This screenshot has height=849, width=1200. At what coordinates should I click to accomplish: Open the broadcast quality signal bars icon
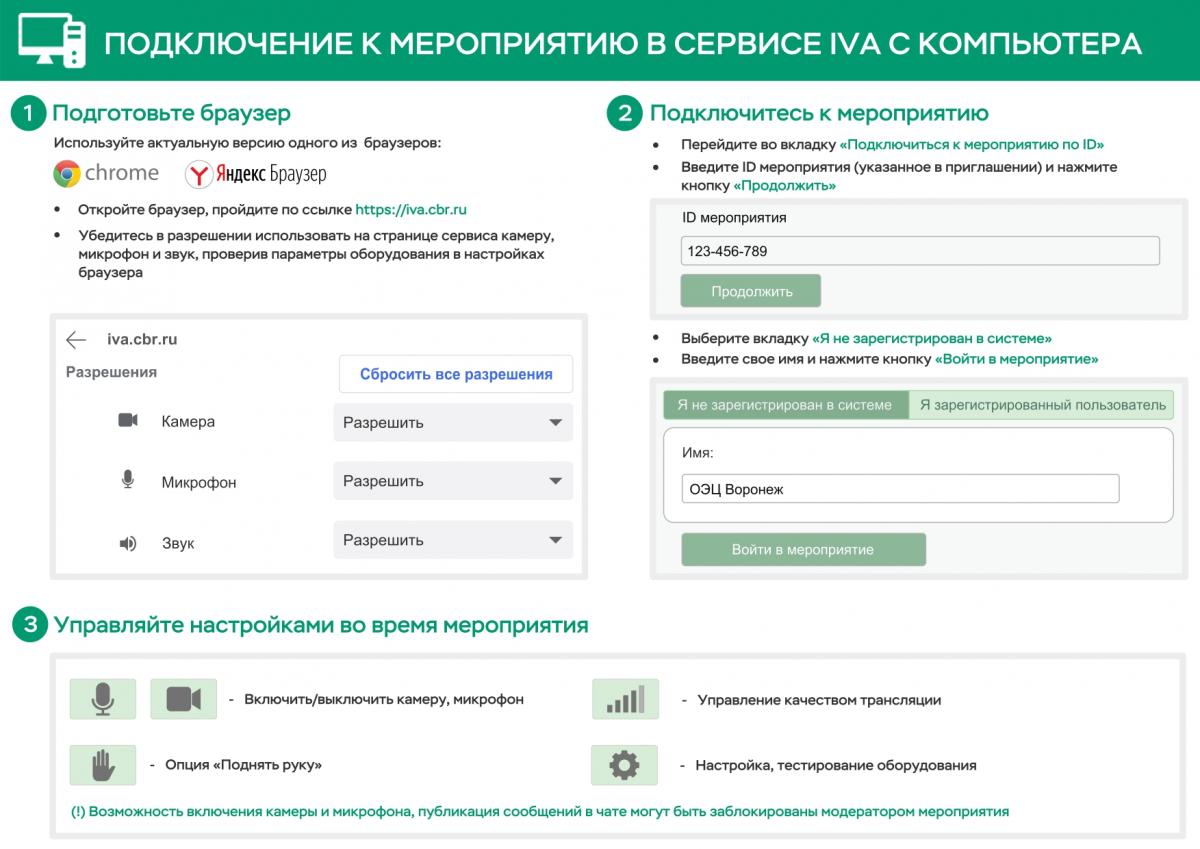click(625, 699)
